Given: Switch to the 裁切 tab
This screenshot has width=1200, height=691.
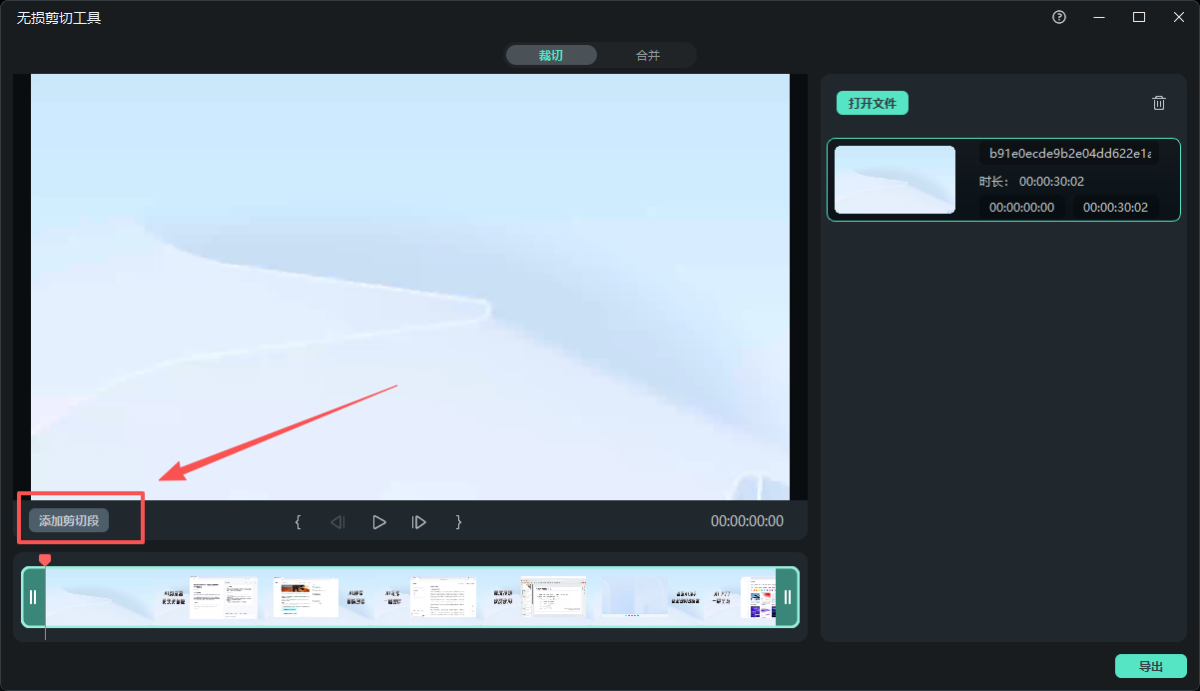Looking at the screenshot, I should pyautogui.click(x=551, y=55).
